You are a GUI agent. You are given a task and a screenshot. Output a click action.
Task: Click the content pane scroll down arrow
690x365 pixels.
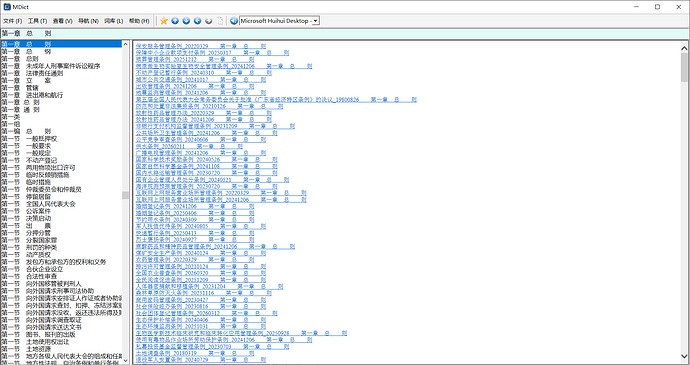(684, 356)
